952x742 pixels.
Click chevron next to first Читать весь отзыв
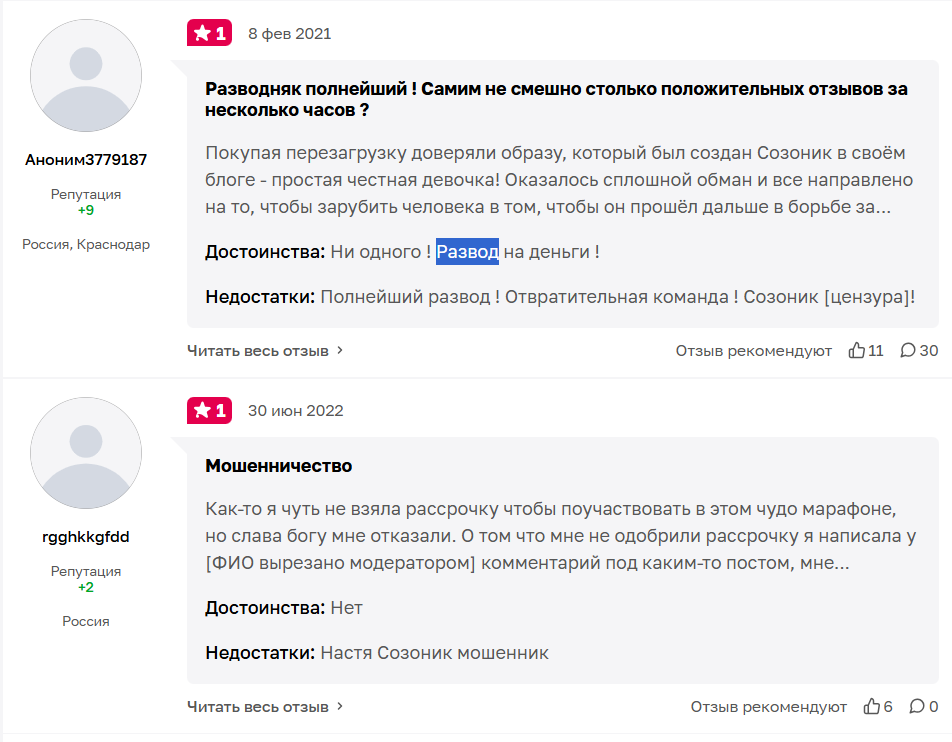click(340, 350)
